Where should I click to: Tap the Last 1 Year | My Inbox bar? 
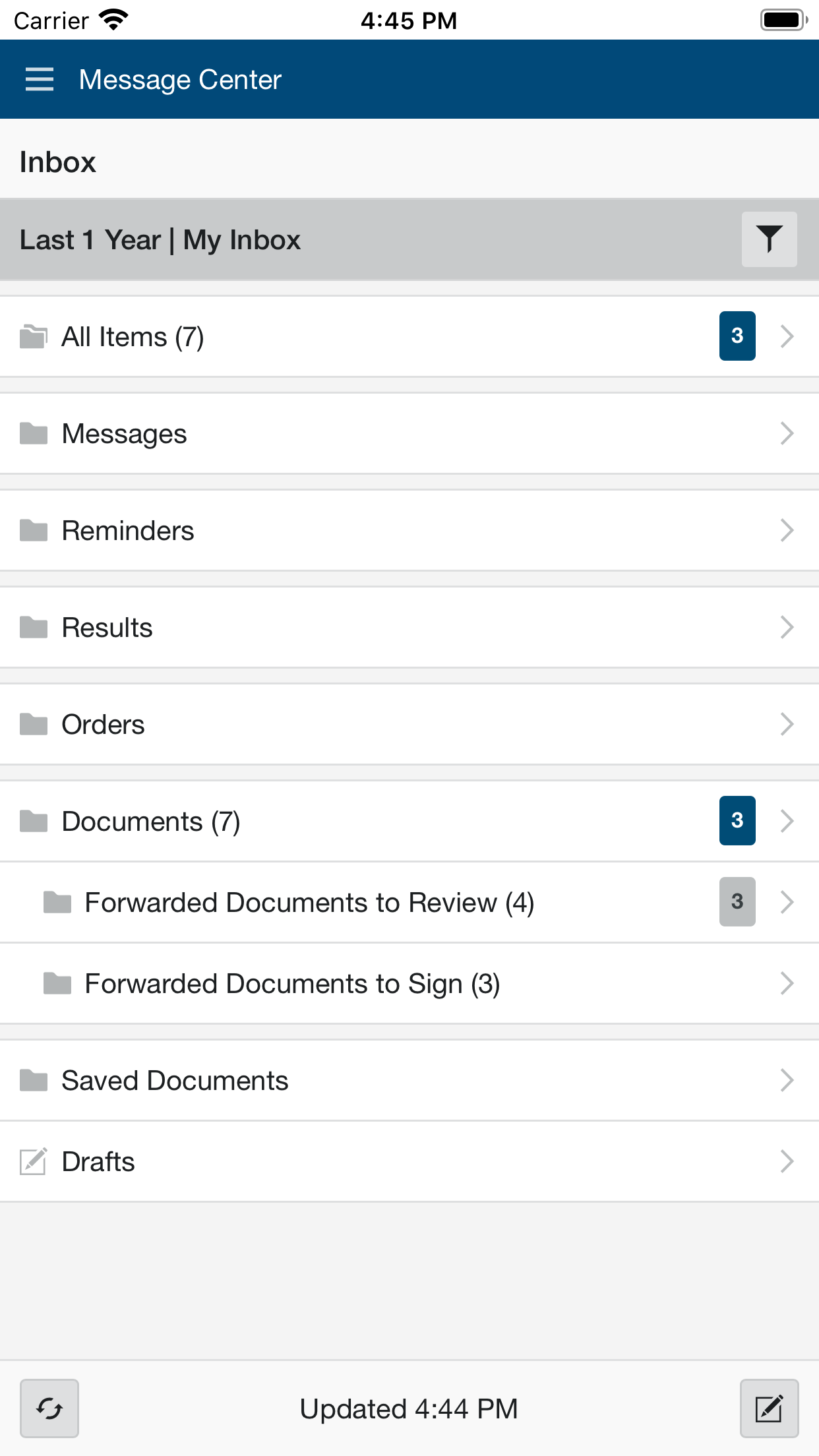point(160,240)
